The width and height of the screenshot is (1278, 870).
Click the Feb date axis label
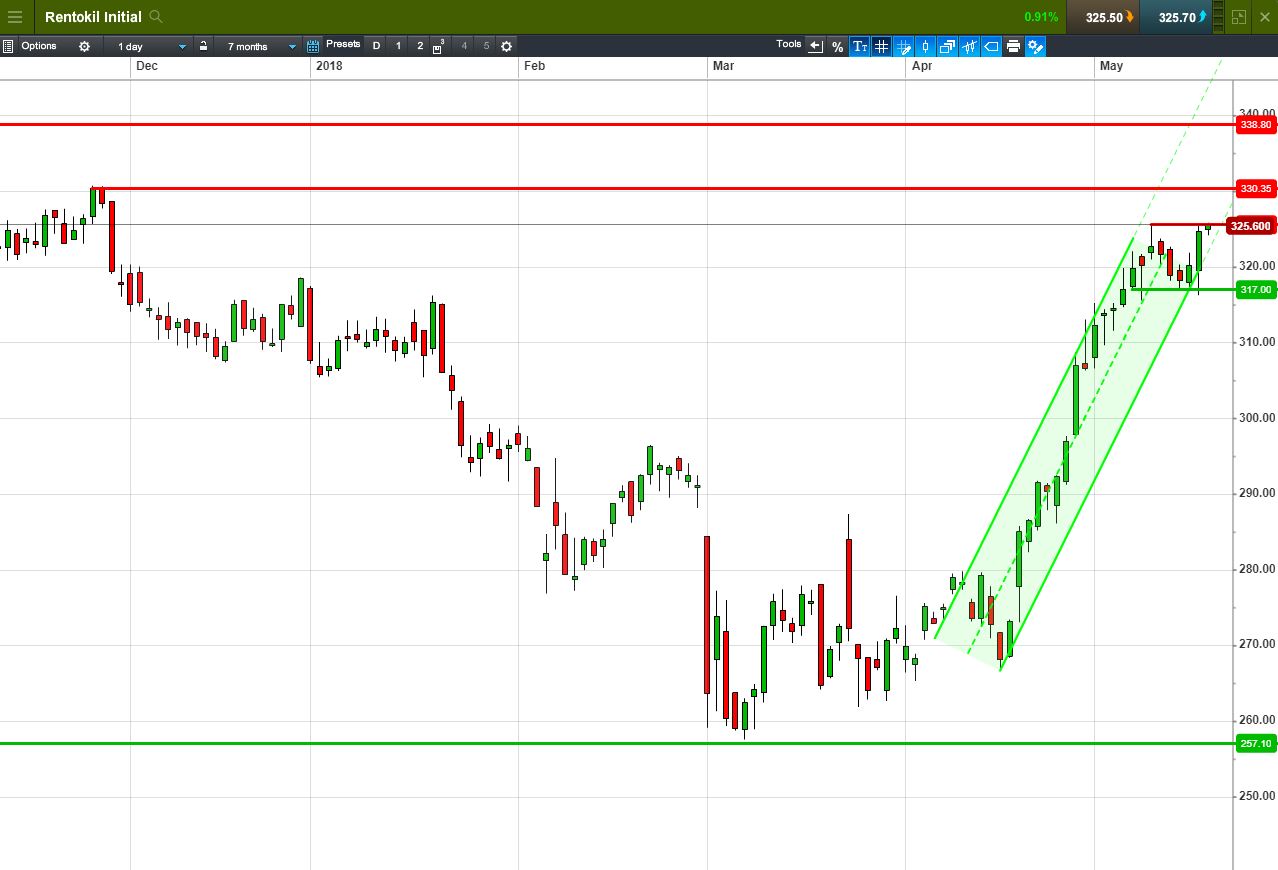point(535,66)
